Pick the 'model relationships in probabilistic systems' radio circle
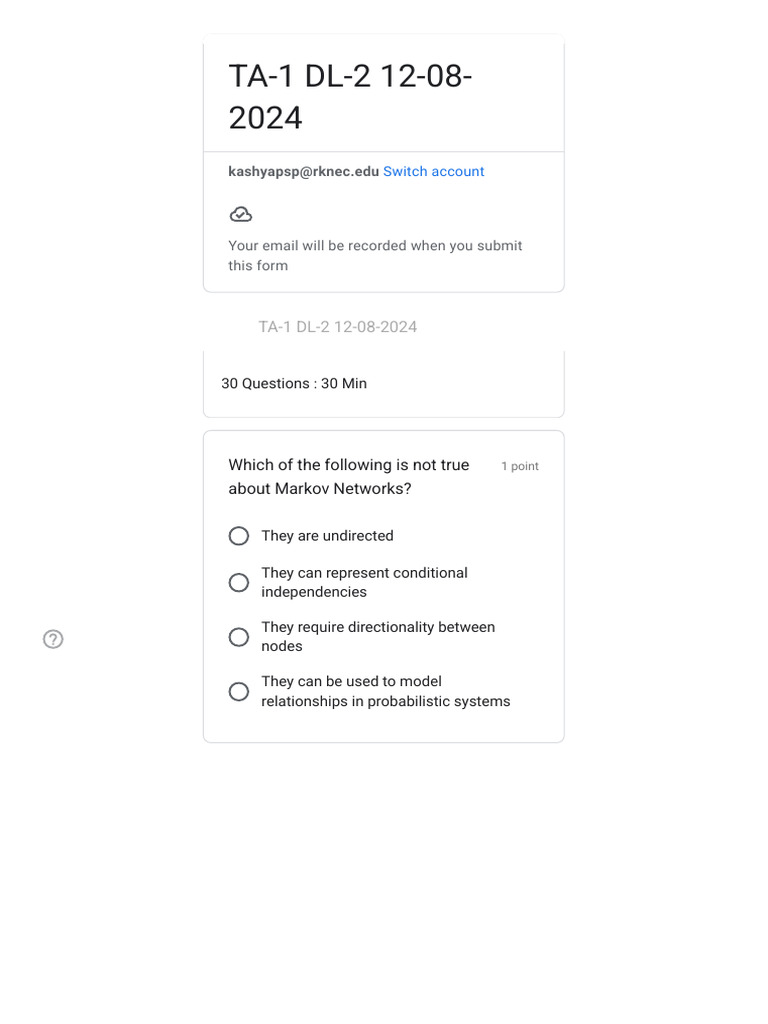This screenshot has height=1024, width=768. click(x=239, y=692)
